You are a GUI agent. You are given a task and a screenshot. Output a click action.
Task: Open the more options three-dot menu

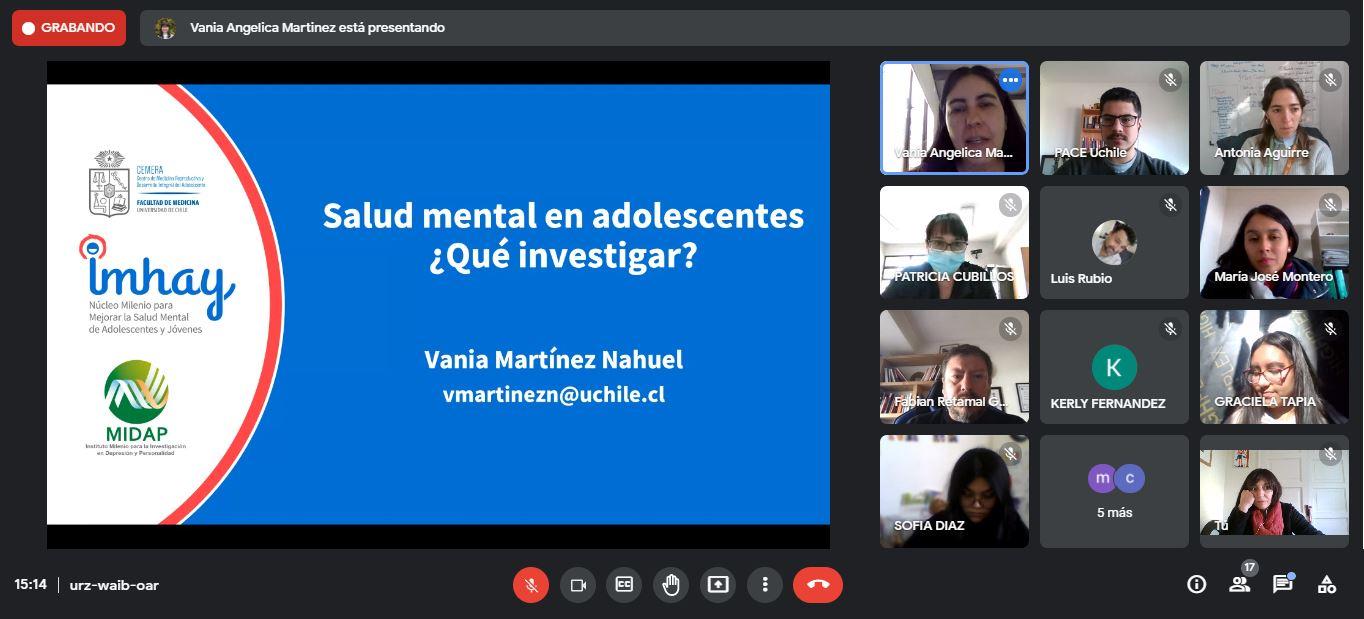point(765,585)
